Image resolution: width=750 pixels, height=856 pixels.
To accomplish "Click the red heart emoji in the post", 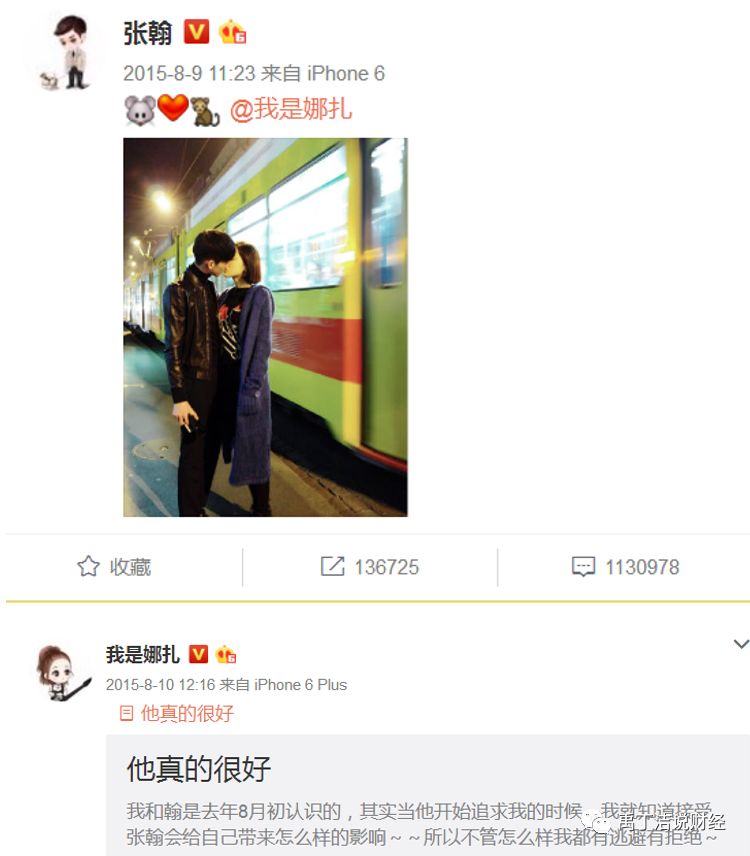I will tap(173, 108).
